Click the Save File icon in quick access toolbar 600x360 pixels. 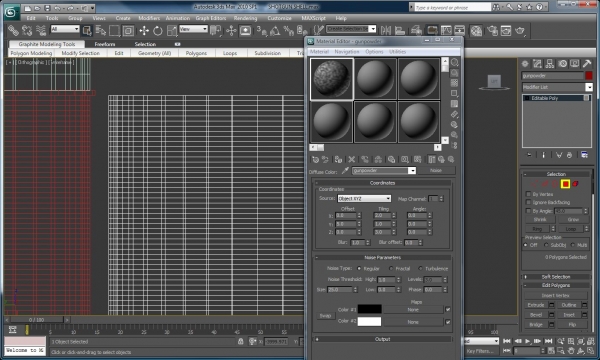[47, 8]
